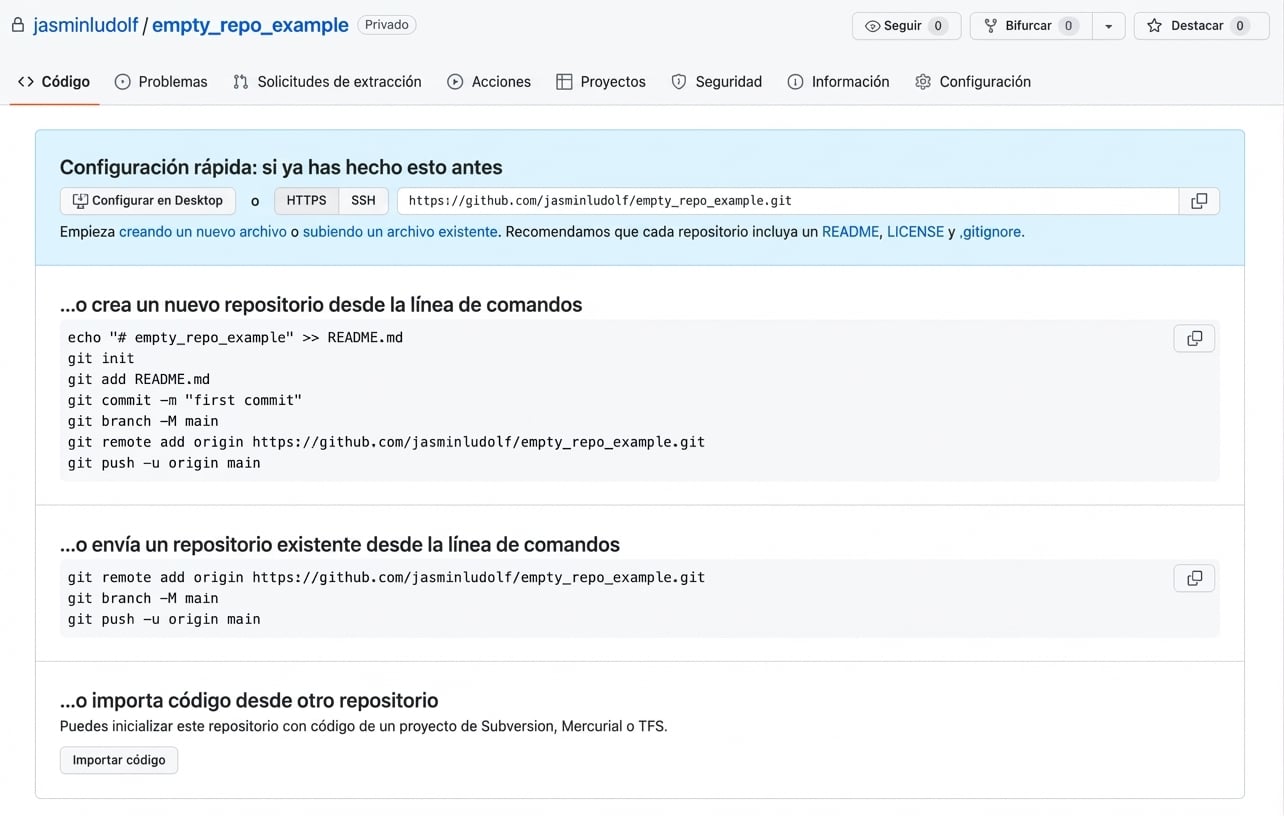Viewport: 1284px width, 816px height.
Task: Click the Seguir watch button
Action: pyautogui.click(x=906, y=26)
